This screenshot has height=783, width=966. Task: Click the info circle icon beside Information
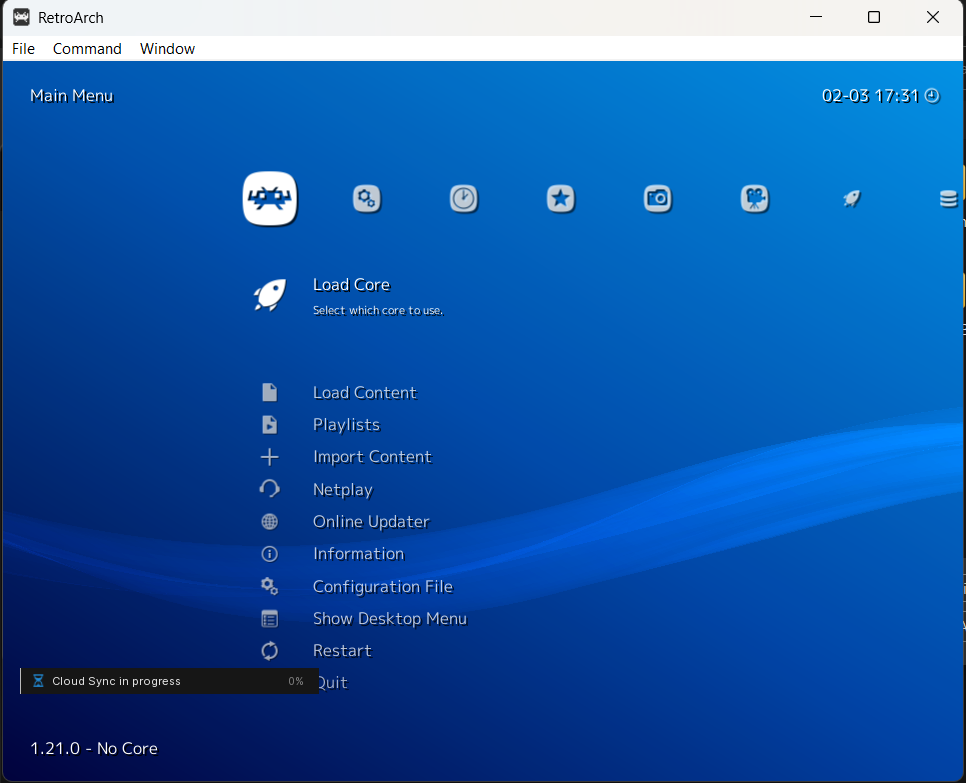pyautogui.click(x=269, y=554)
